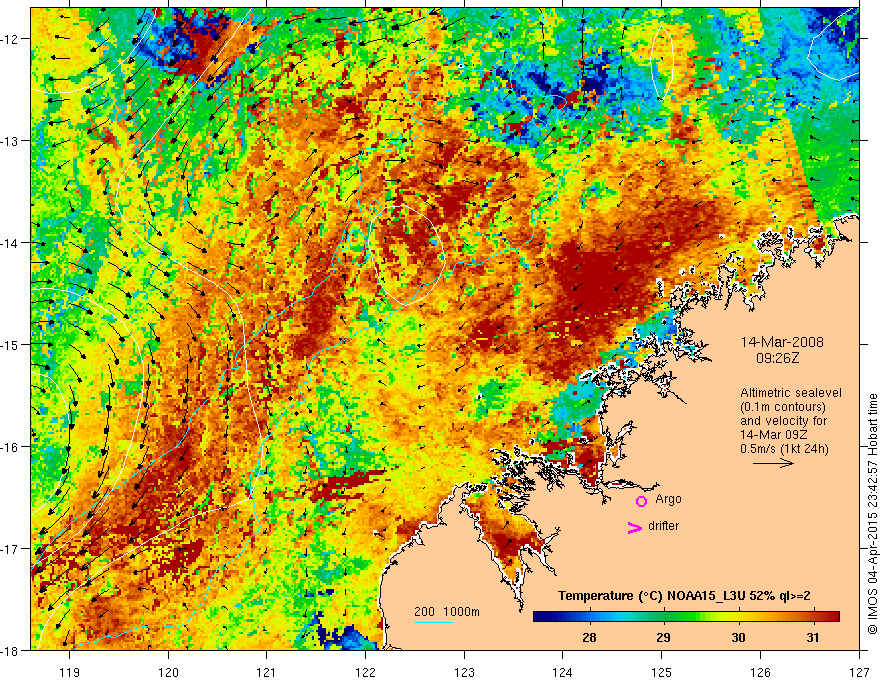Click latitude axis label -13
The image size is (880, 680).
pos(10,141)
